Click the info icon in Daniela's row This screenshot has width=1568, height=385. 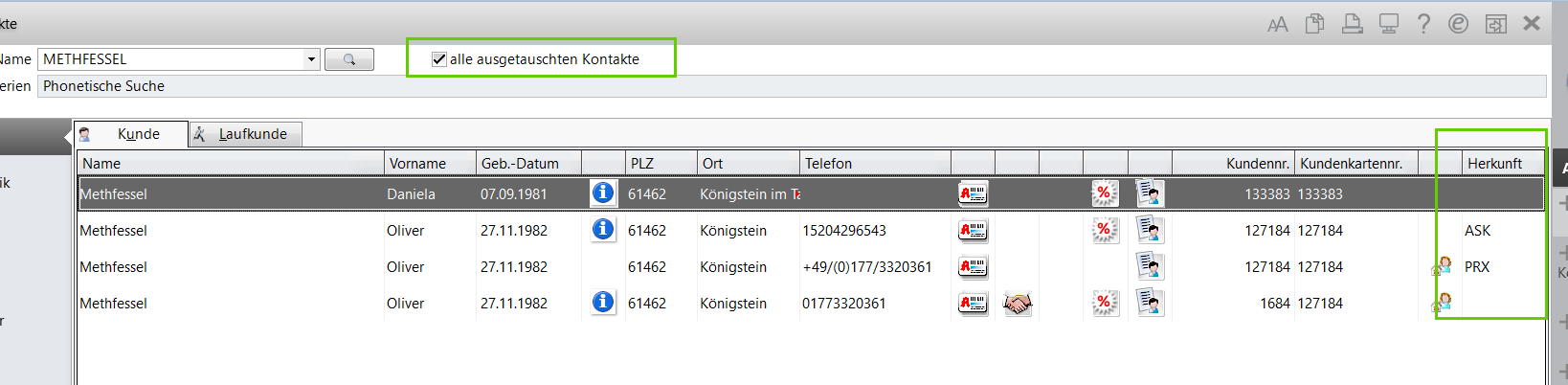[603, 193]
